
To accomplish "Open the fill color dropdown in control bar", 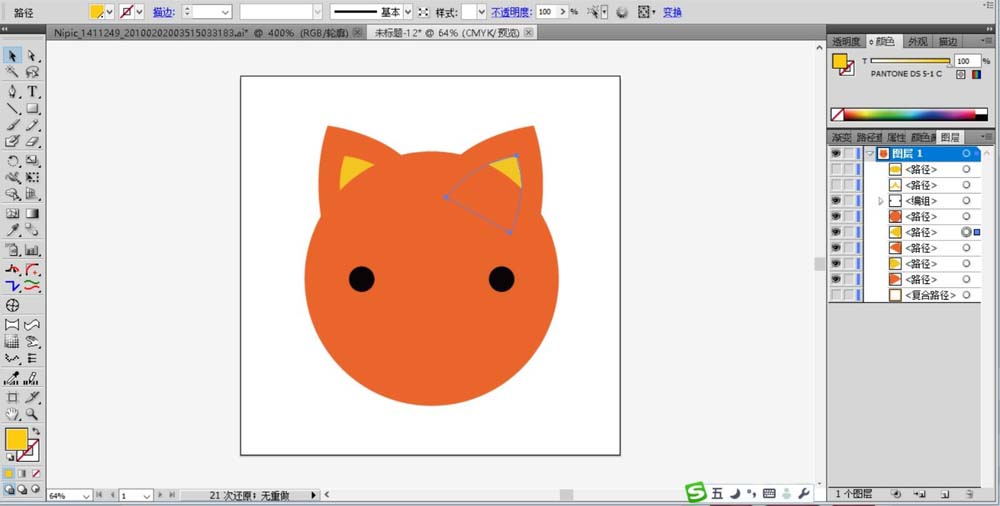I will click(110, 12).
